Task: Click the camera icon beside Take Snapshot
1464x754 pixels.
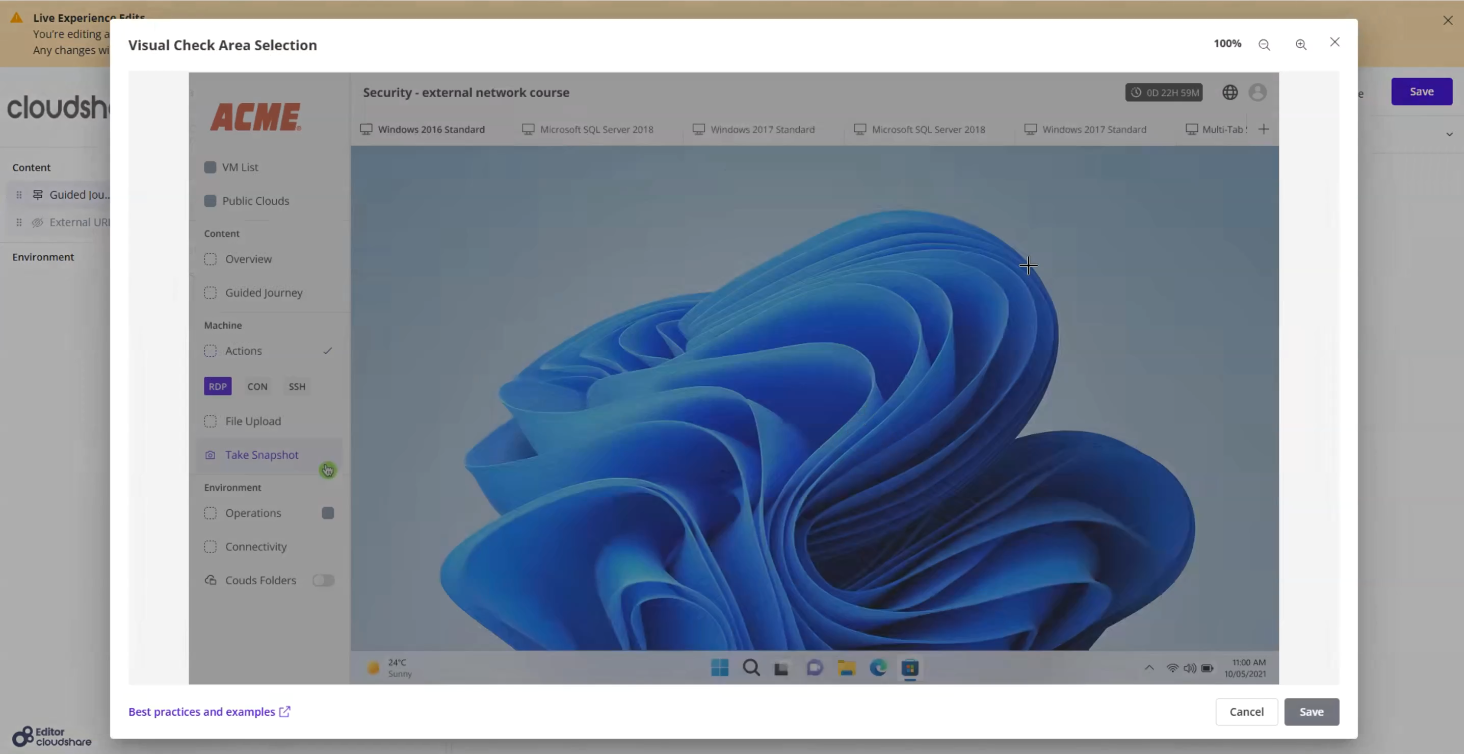Action: 210,455
